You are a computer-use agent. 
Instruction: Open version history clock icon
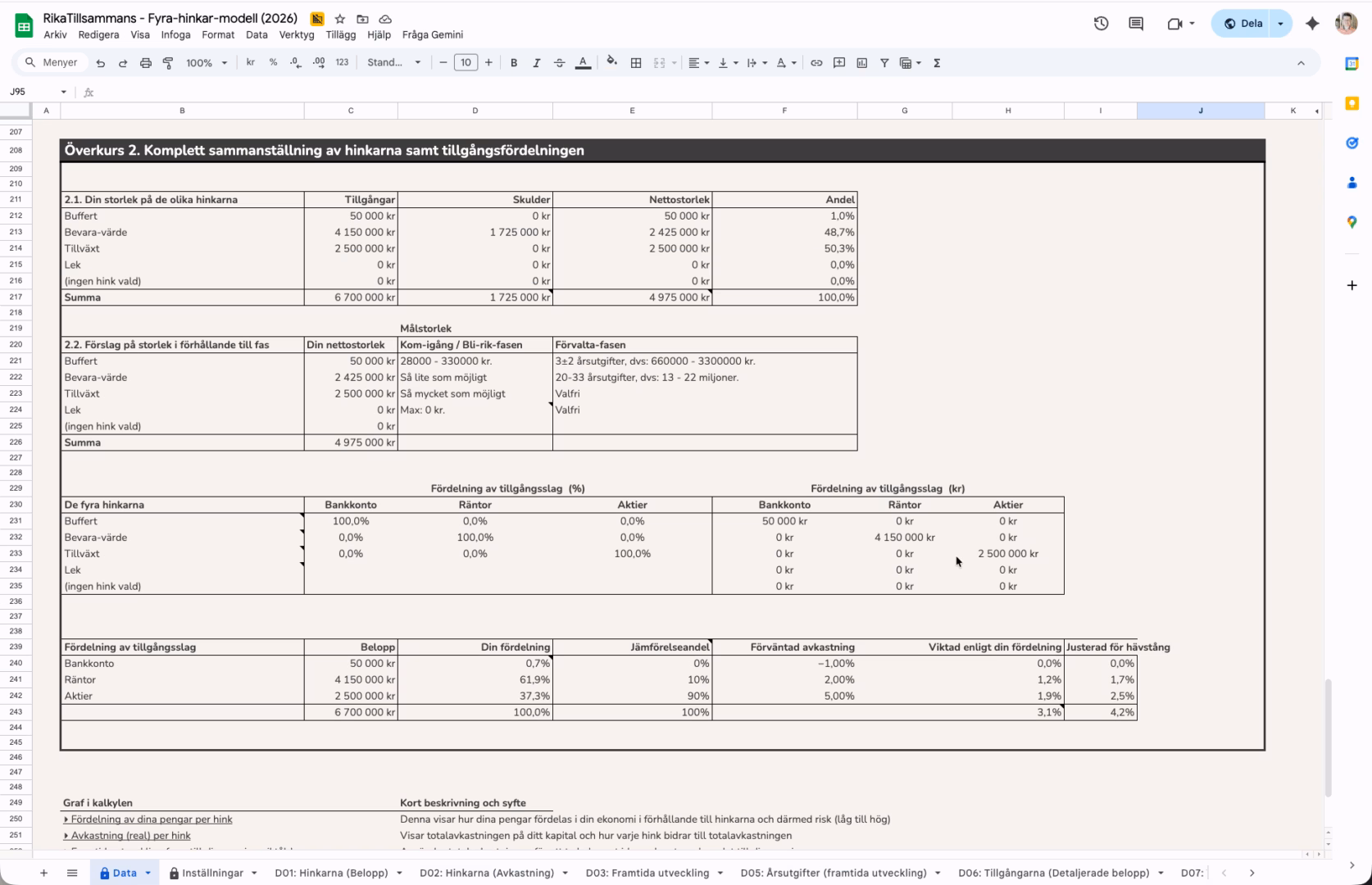1101,24
